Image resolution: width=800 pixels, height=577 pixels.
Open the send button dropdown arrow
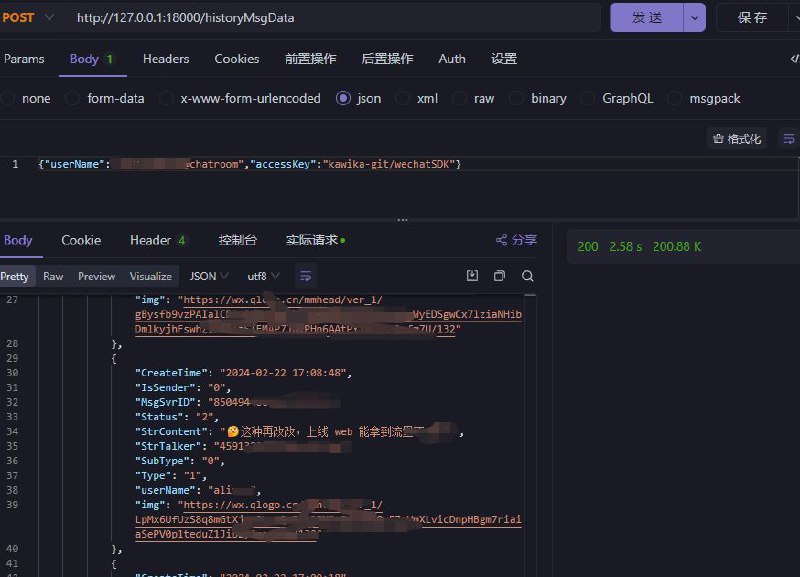point(692,17)
